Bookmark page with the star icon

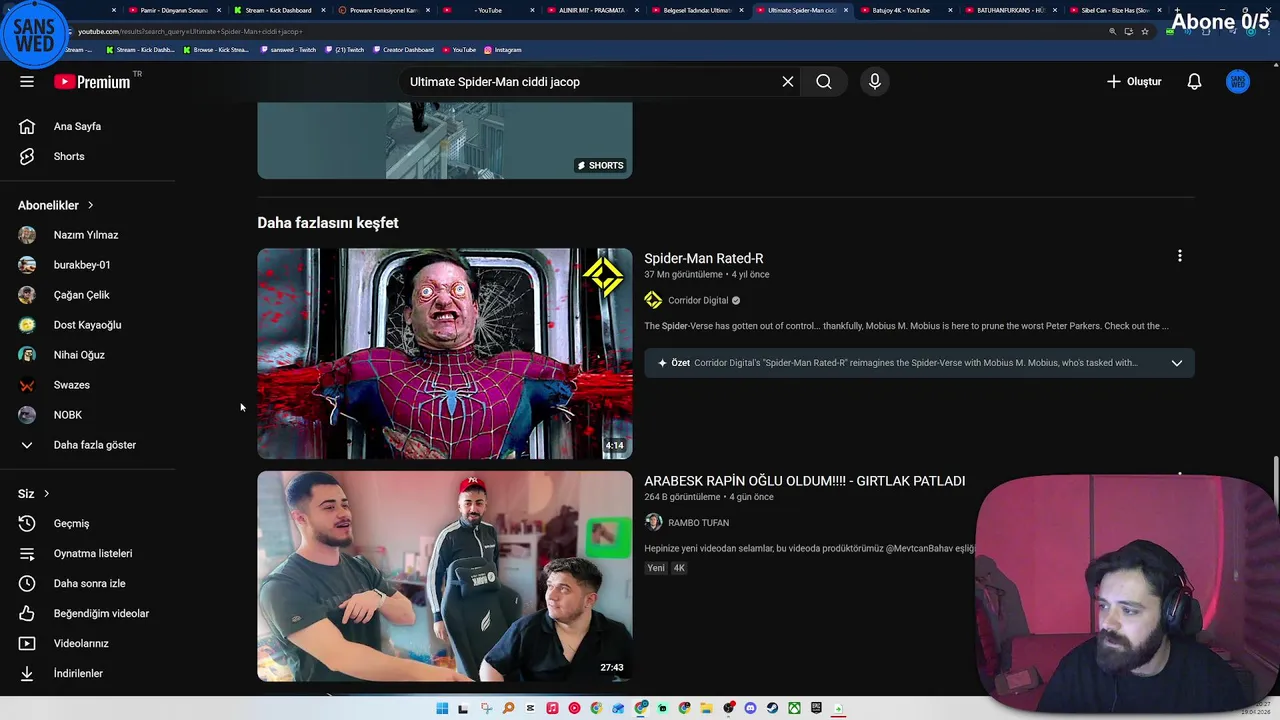1145,31
